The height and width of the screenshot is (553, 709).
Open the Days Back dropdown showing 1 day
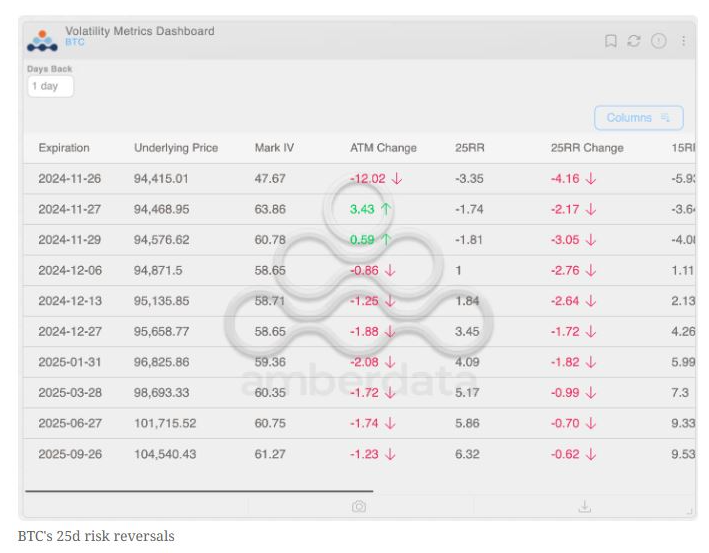tap(50, 87)
